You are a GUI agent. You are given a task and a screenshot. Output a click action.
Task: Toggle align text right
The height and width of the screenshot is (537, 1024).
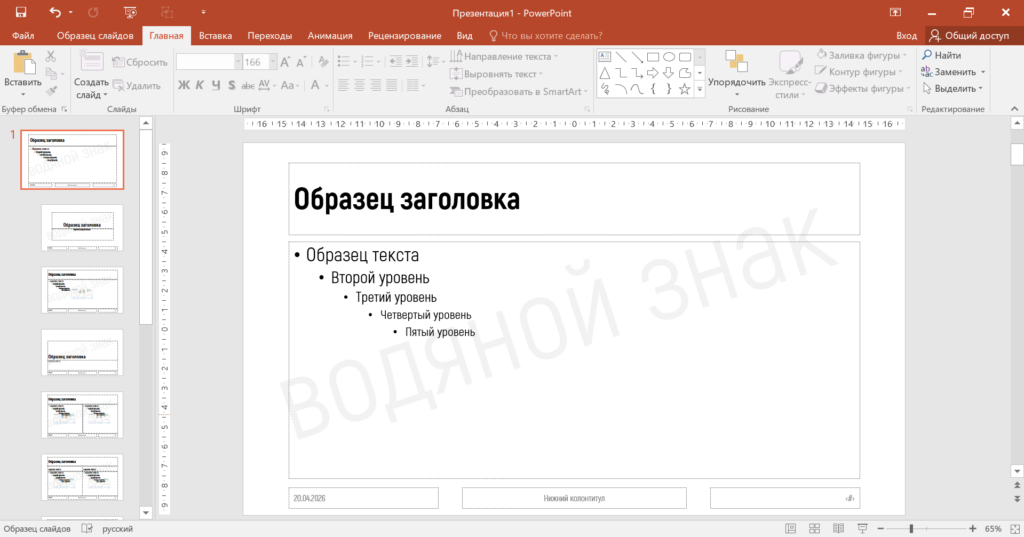pyautogui.click(x=376, y=85)
